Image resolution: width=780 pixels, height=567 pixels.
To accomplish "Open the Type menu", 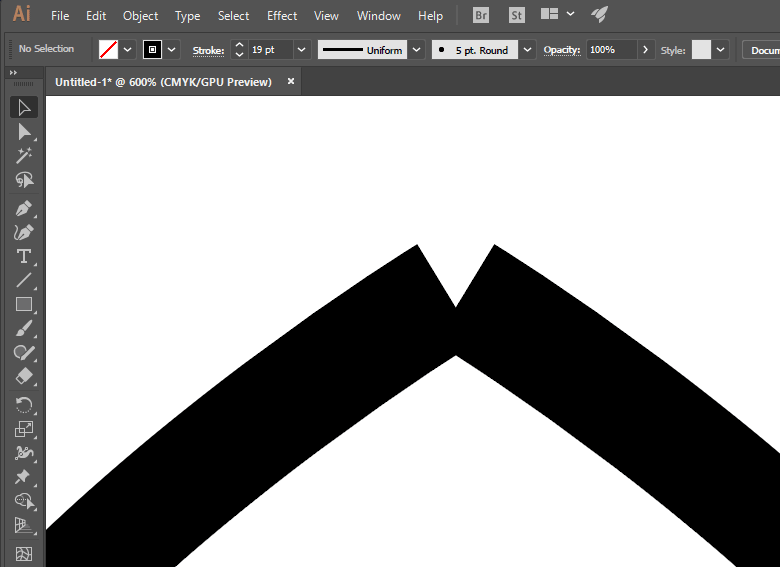I will click(188, 16).
